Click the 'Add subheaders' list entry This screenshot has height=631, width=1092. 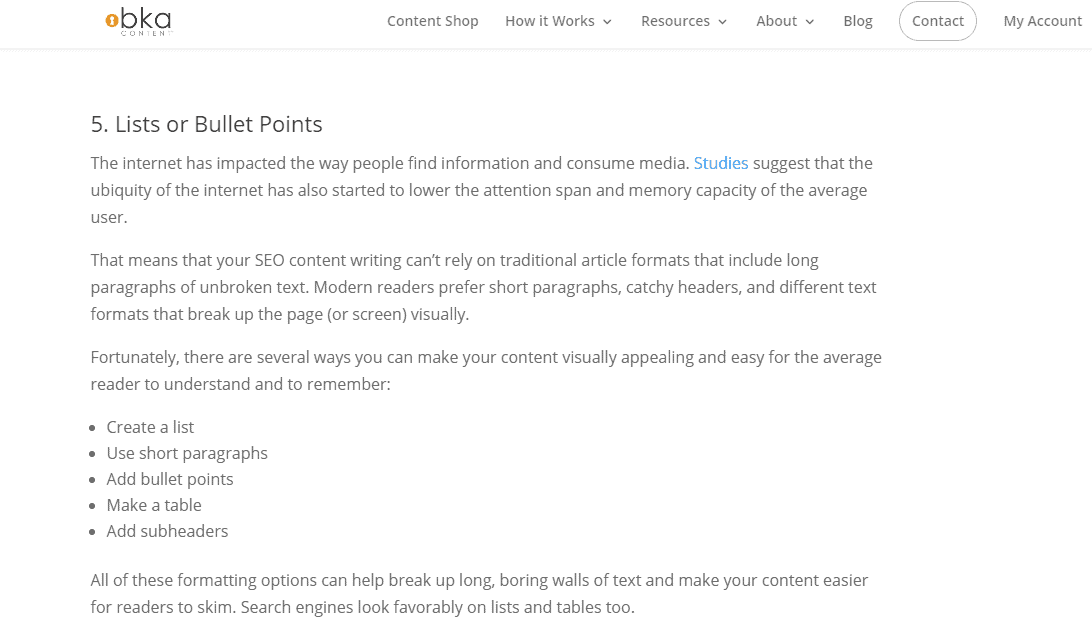pos(167,531)
